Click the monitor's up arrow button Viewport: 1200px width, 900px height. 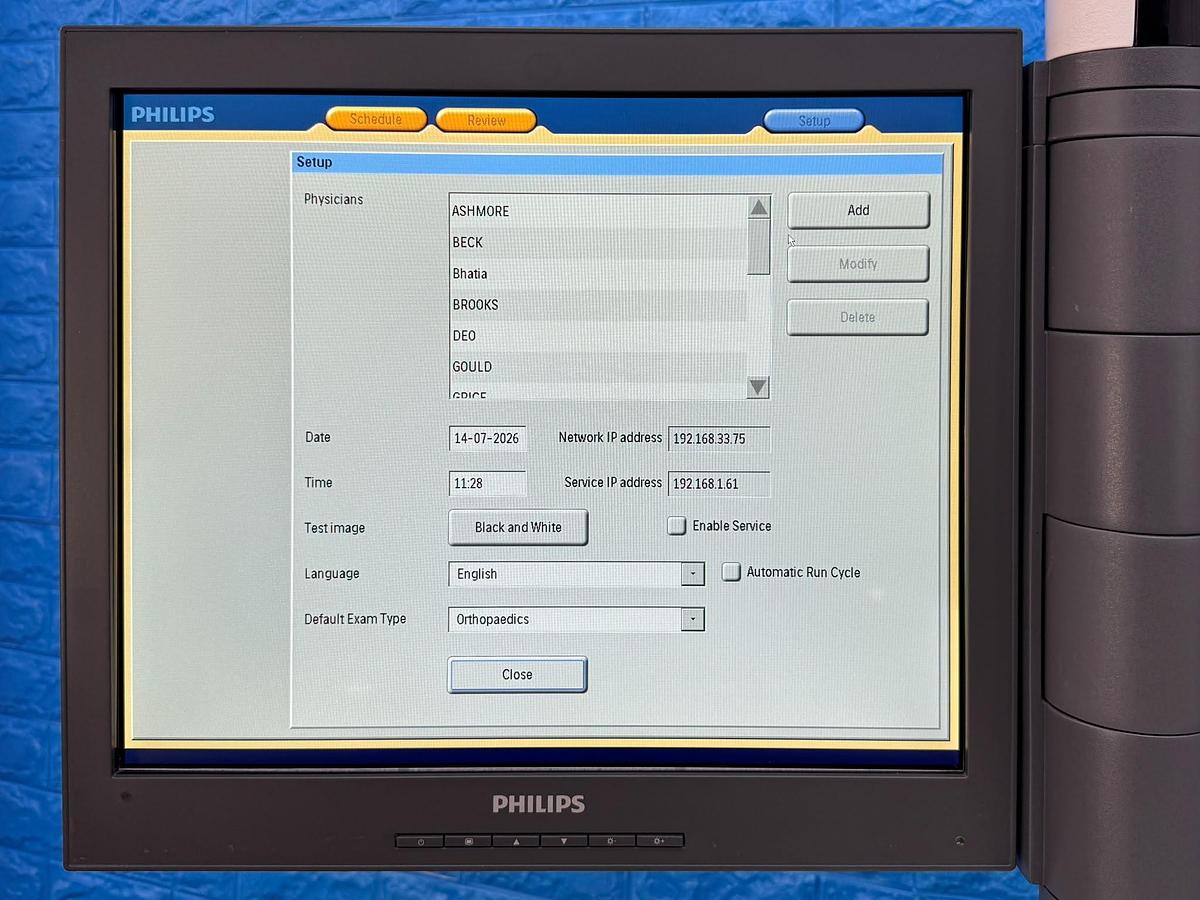tap(516, 841)
